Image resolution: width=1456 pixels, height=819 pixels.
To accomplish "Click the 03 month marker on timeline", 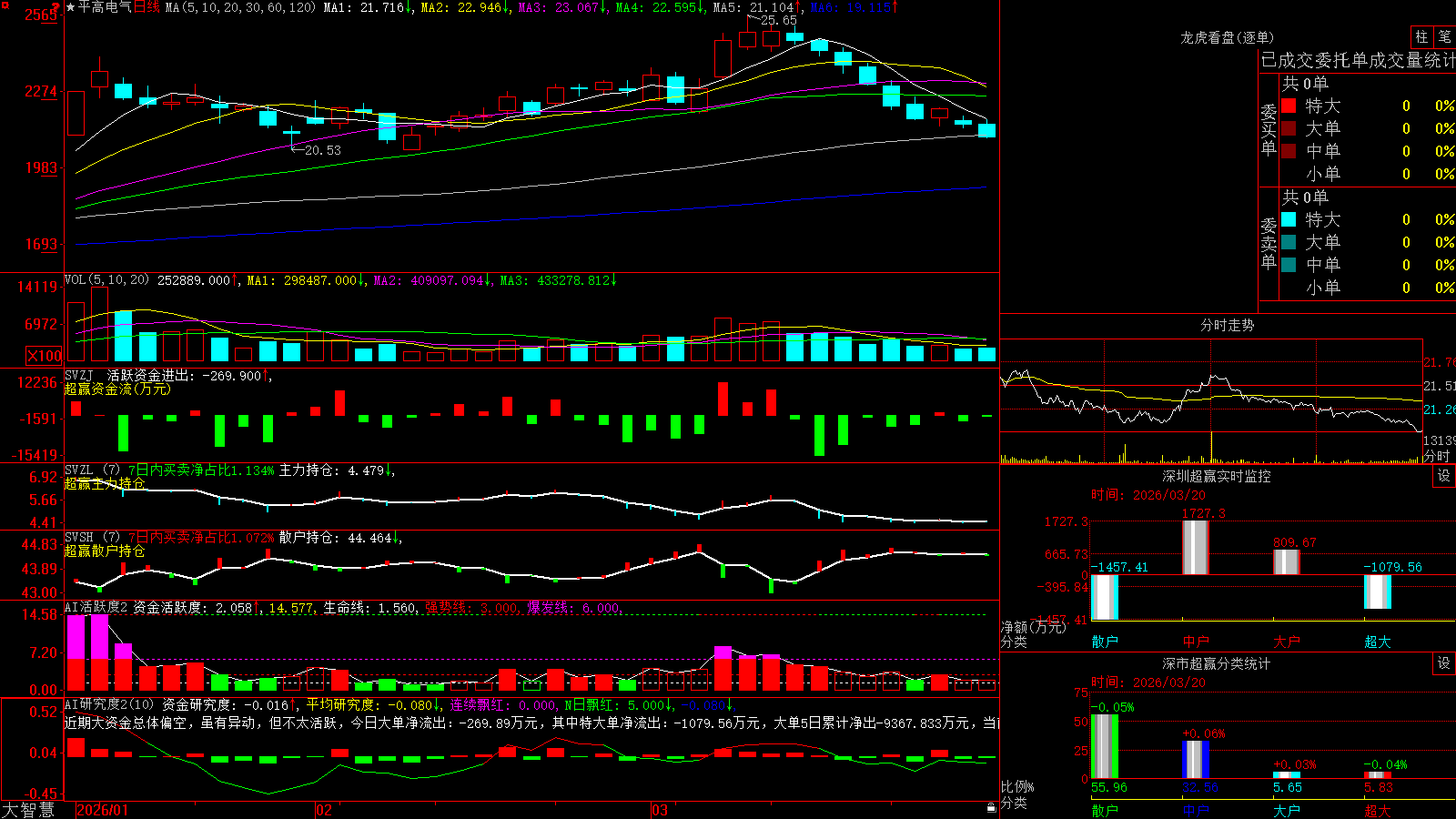I will tap(660, 810).
